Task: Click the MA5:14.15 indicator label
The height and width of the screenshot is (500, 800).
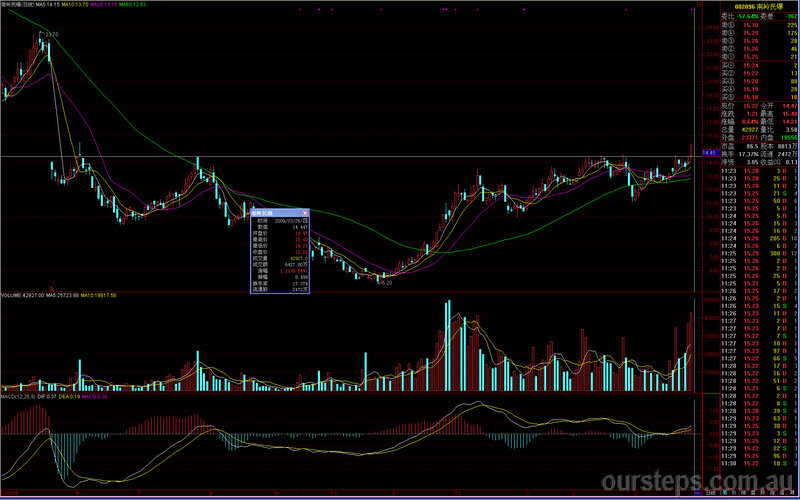Action: pos(48,4)
